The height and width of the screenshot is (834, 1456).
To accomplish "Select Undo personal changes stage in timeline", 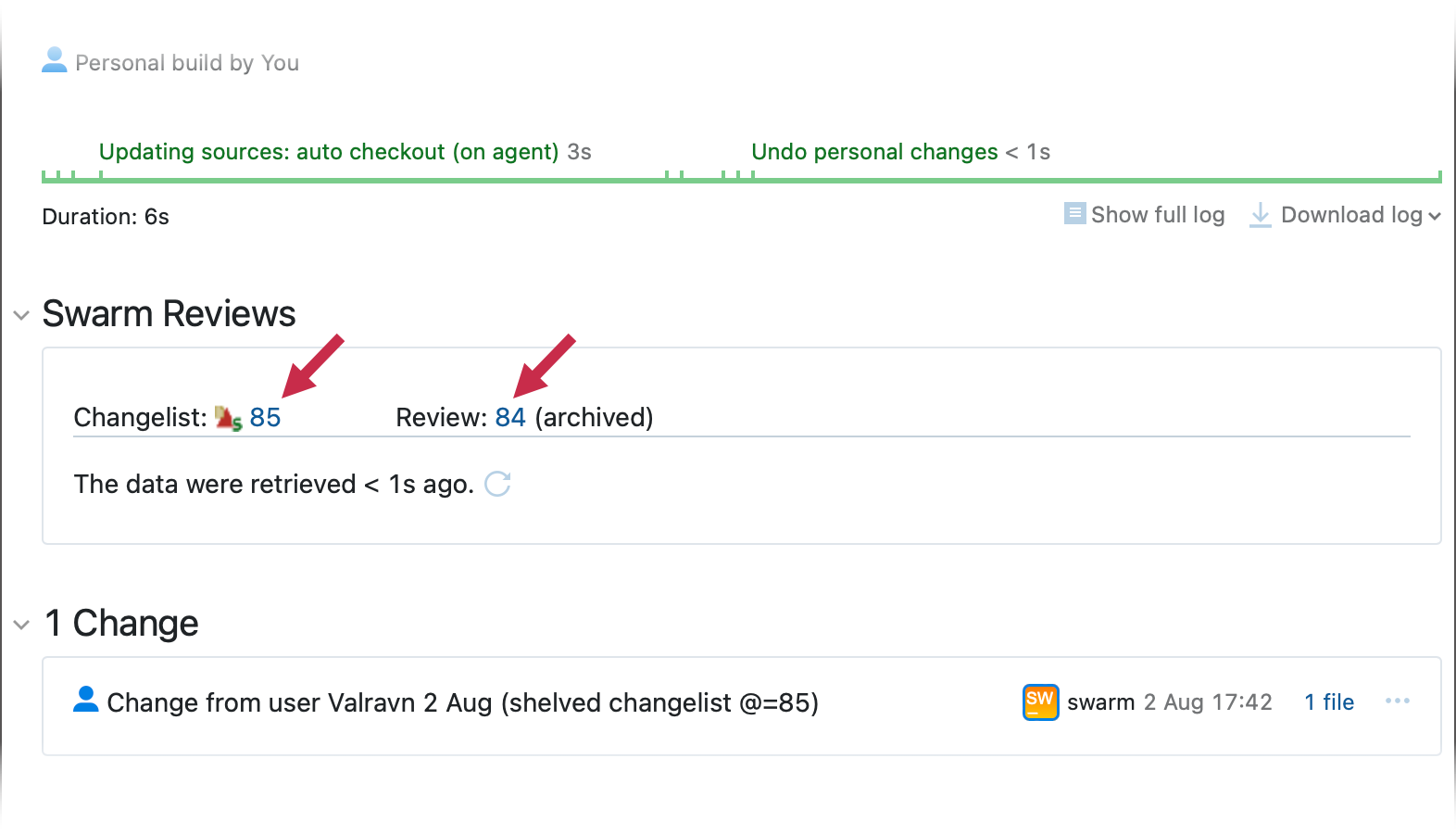I will [901, 152].
